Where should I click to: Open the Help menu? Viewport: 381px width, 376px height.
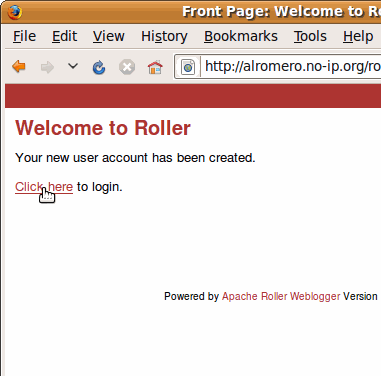pos(358,36)
